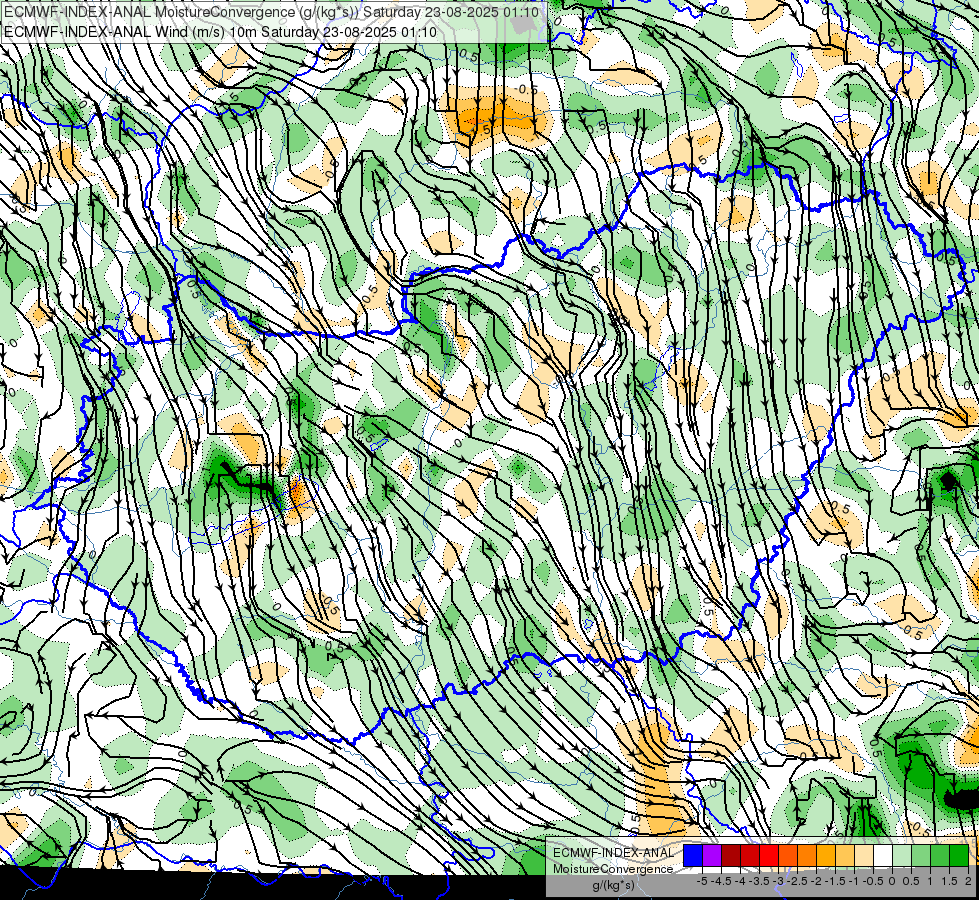Click the legend label ECMWF-INDEX-ANAL
This screenshot has height=900, width=979.
click(613, 853)
